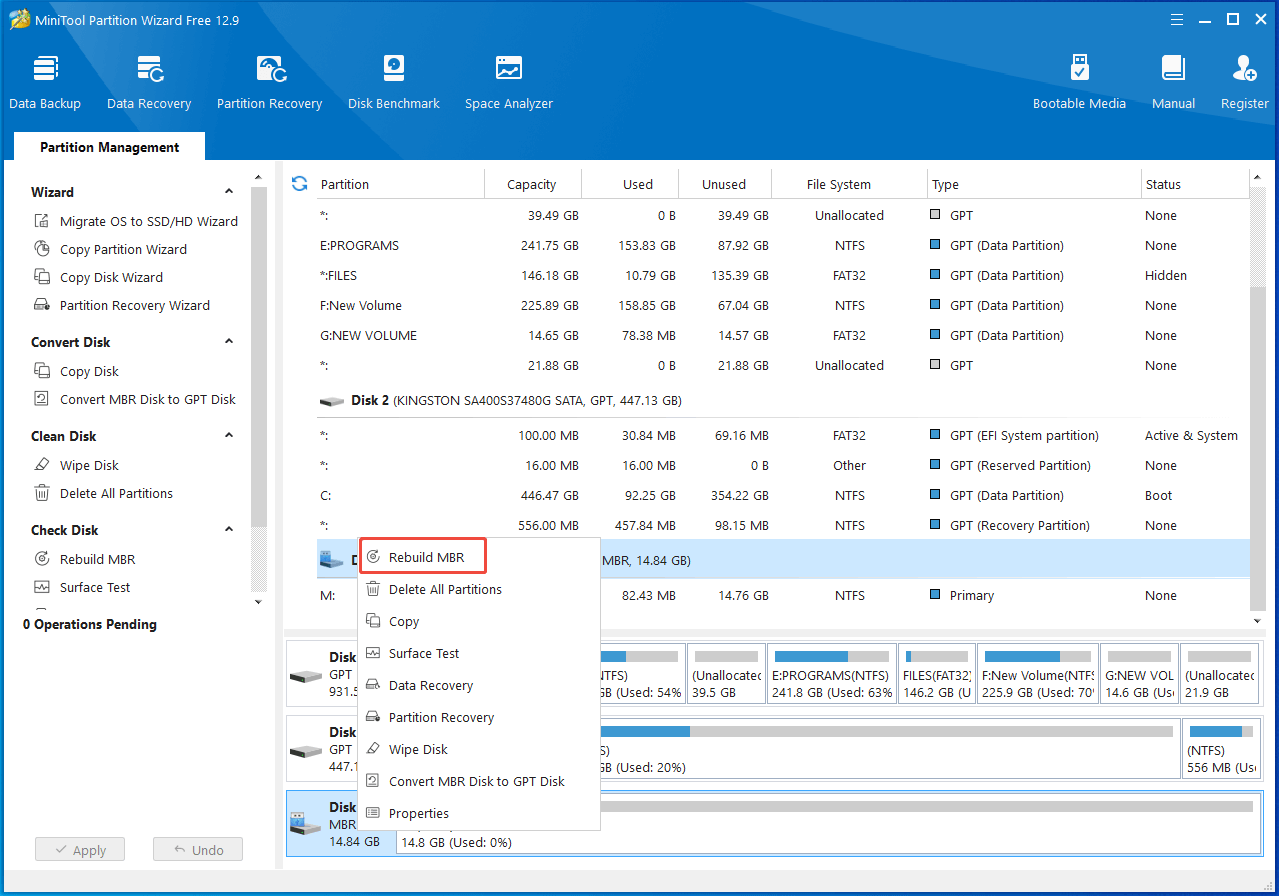Switch to the Partition Management tab
The image size is (1279, 896).
109,147
